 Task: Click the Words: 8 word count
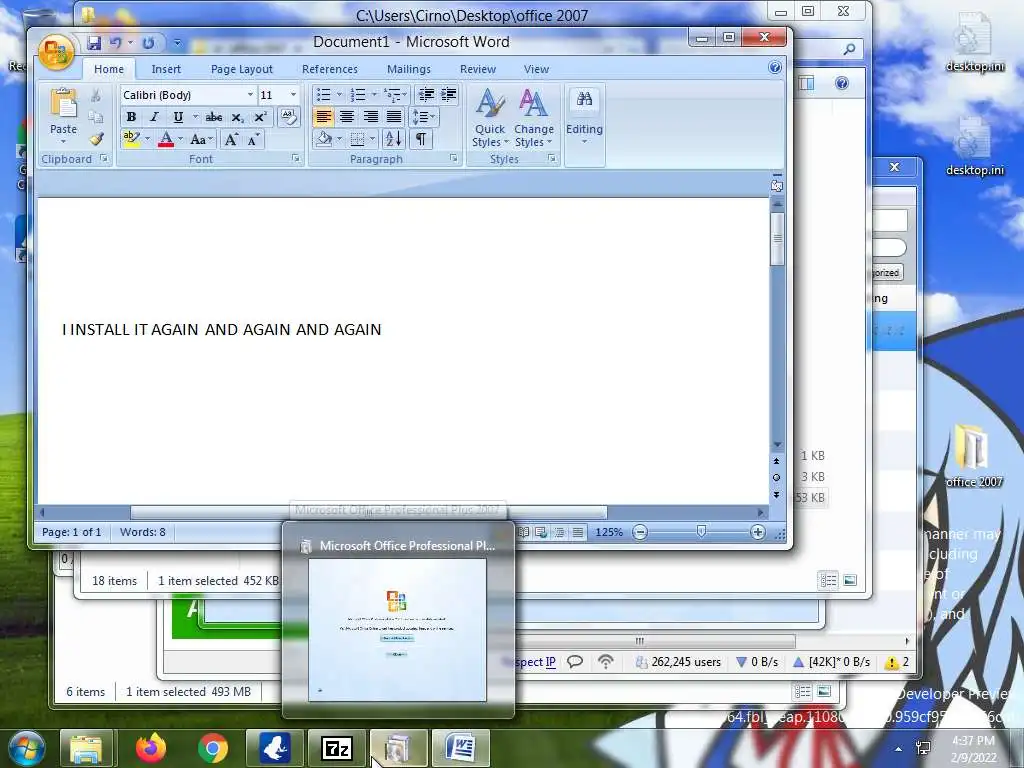click(142, 532)
